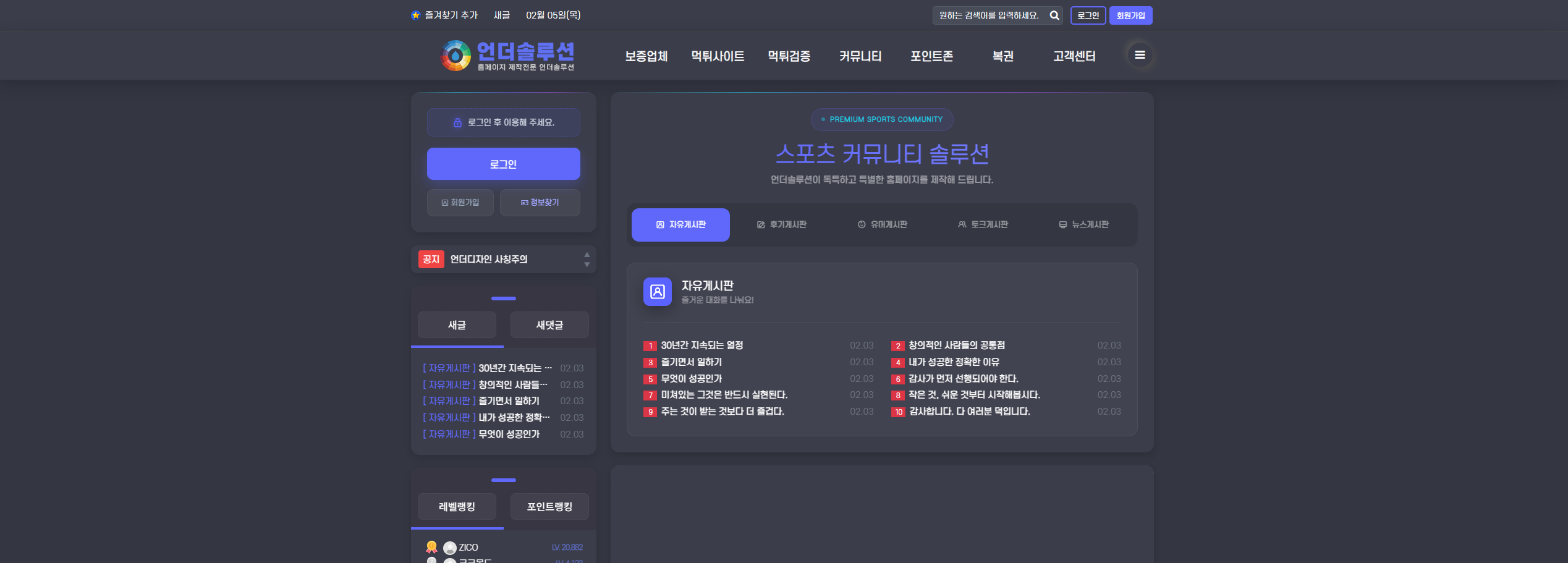Click the 언더솔루션 logo
This screenshot has height=563, width=1568.
click(507, 56)
